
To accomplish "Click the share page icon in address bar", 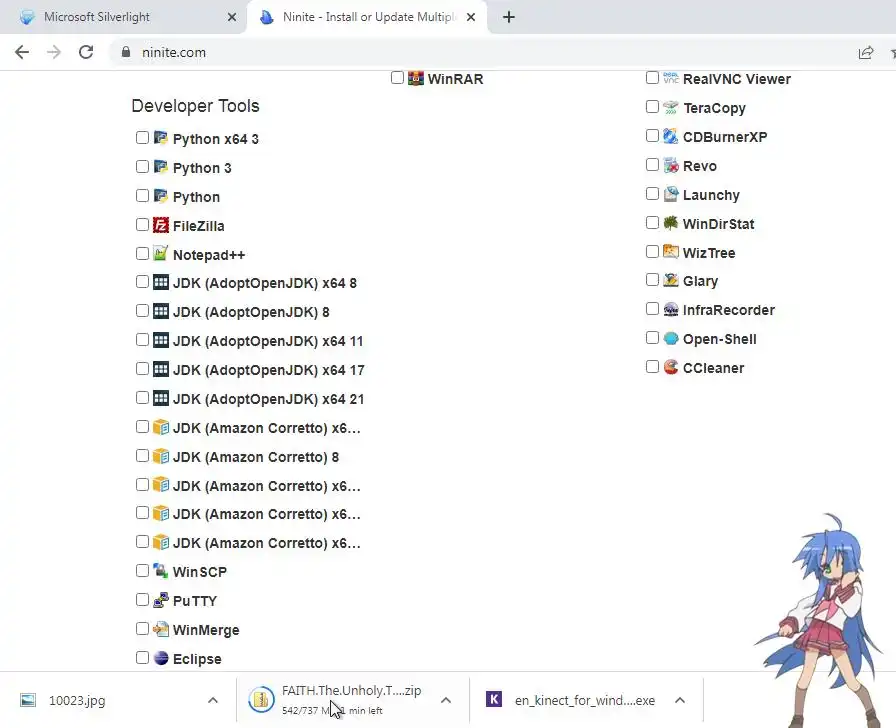I will [x=866, y=53].
